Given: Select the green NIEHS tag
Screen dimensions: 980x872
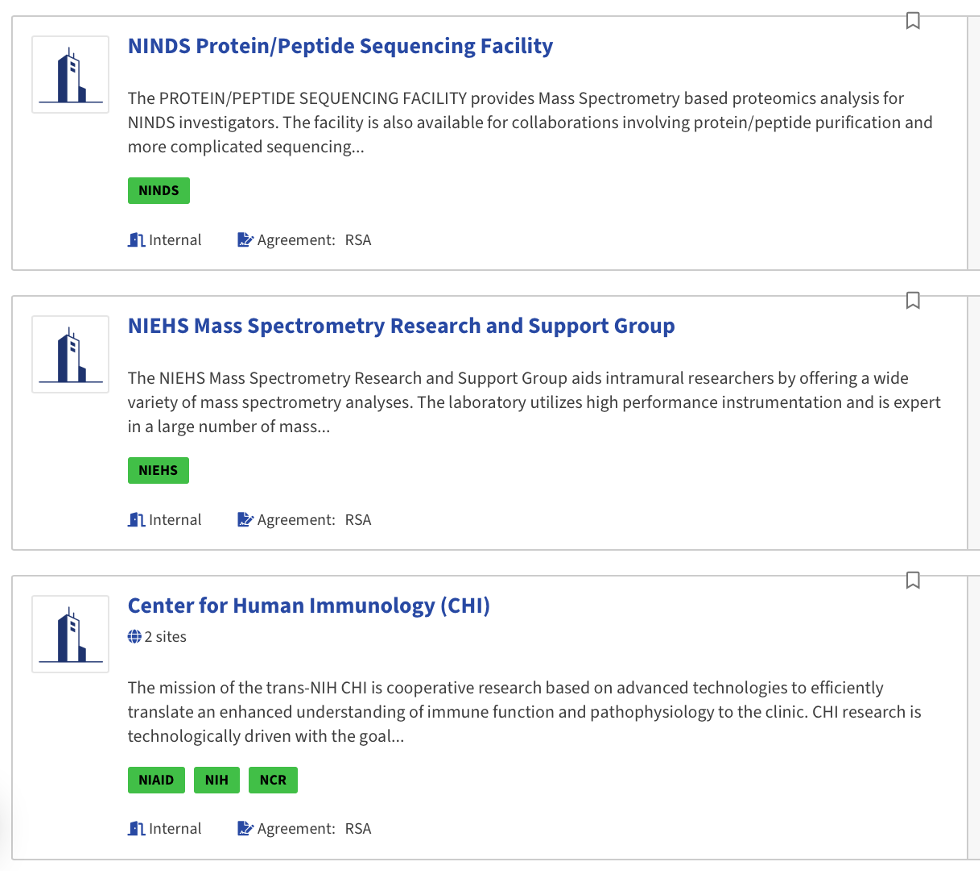Looking at the screenshot, I should coord(158,471).
